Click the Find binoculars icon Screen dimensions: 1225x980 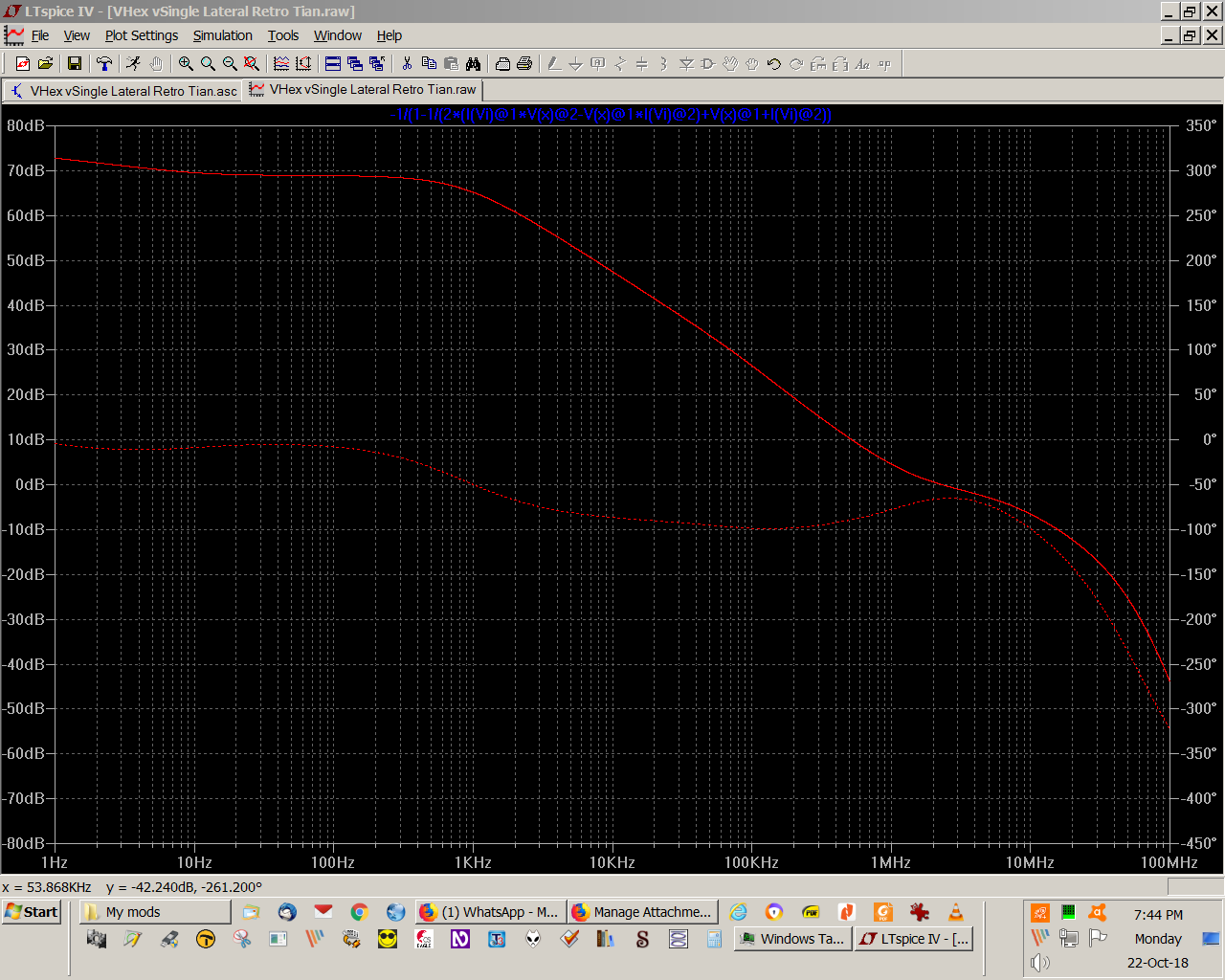tap(473, 64)
